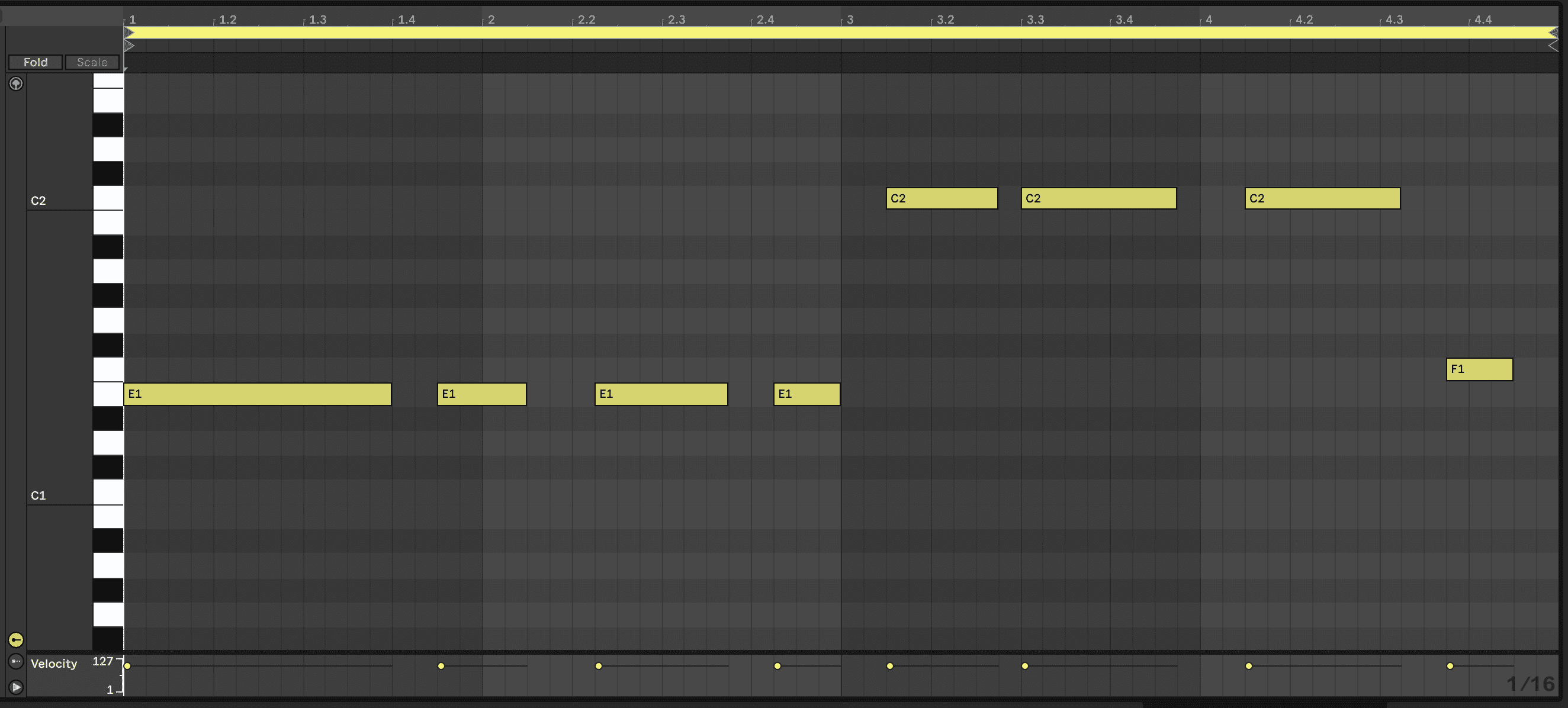Click the 2.3 mark on time ruler
Viewport: 1568px width, 708px height.
(x=676, y=19)
